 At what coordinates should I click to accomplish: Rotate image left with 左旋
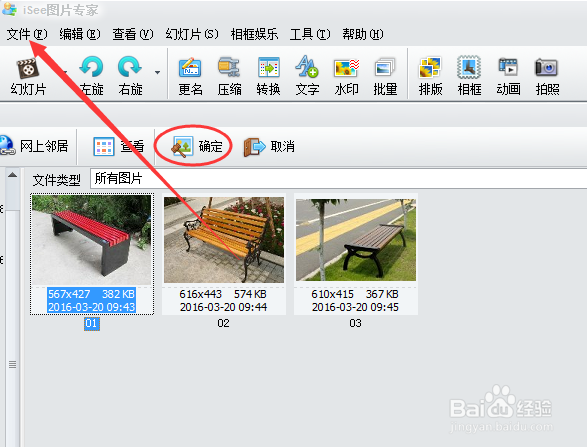tap(92, 77)
